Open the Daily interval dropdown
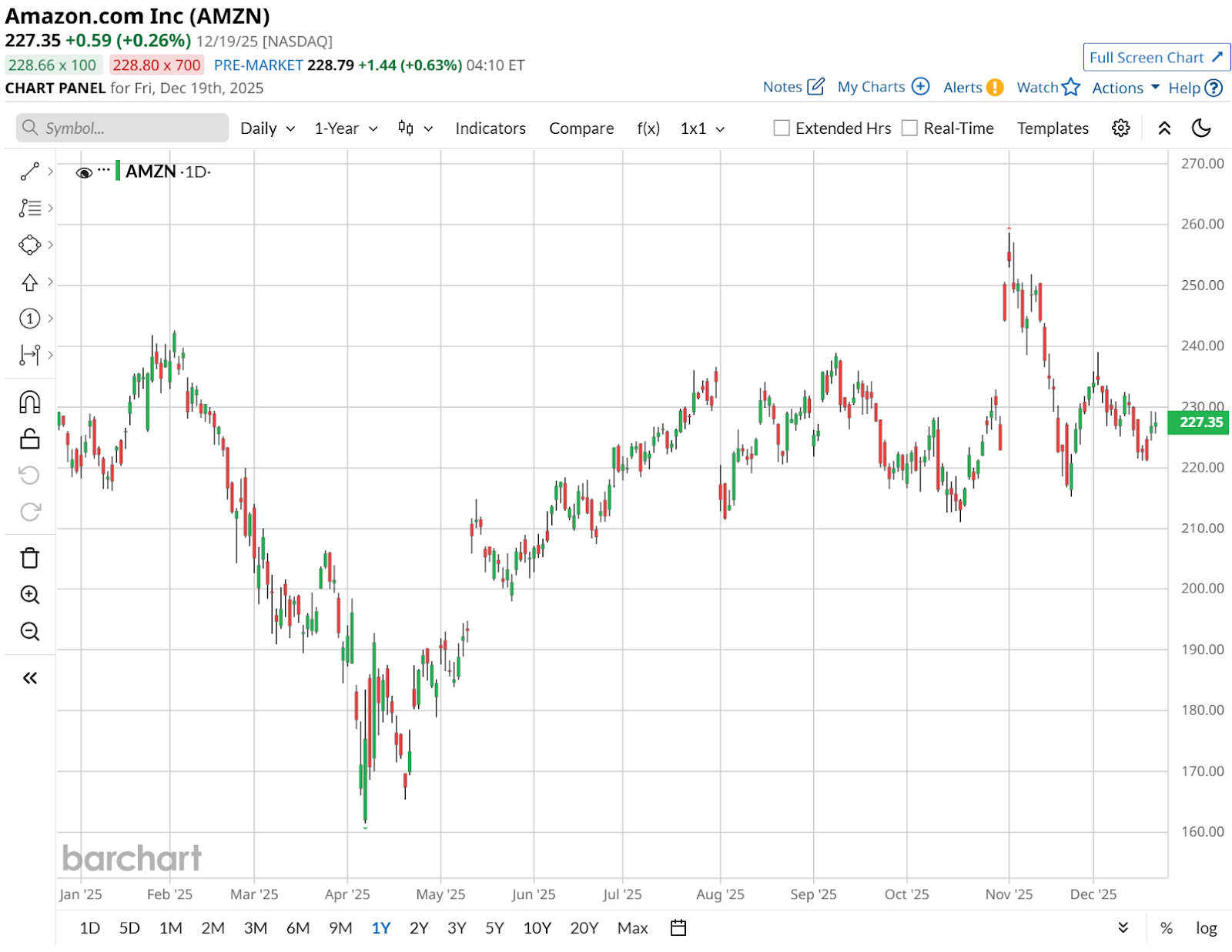This screenshot has height=952, width=1232. [268, 129]
